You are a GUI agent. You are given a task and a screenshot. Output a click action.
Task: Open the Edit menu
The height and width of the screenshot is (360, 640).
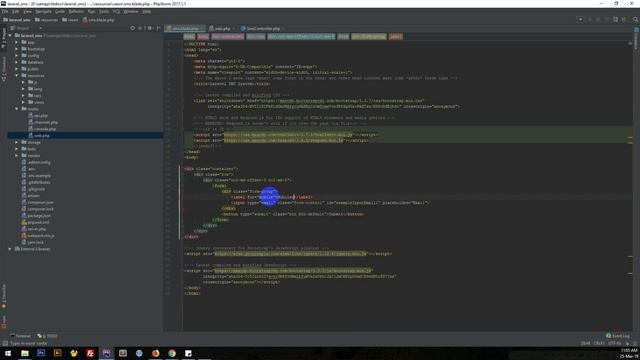(16, 11)
